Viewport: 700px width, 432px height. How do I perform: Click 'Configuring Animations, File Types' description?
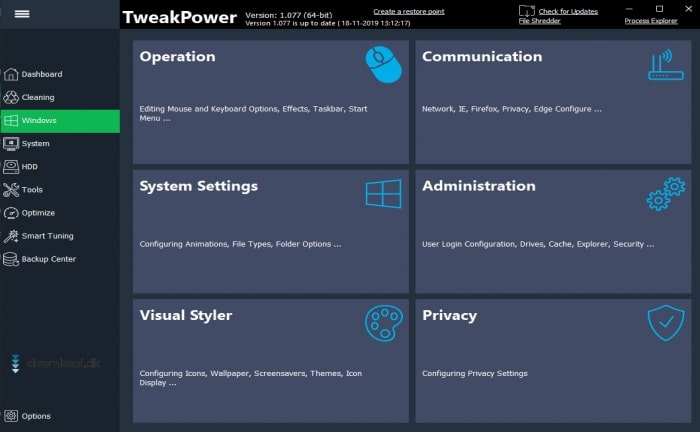pyautogui.click(x=240, y=244)
